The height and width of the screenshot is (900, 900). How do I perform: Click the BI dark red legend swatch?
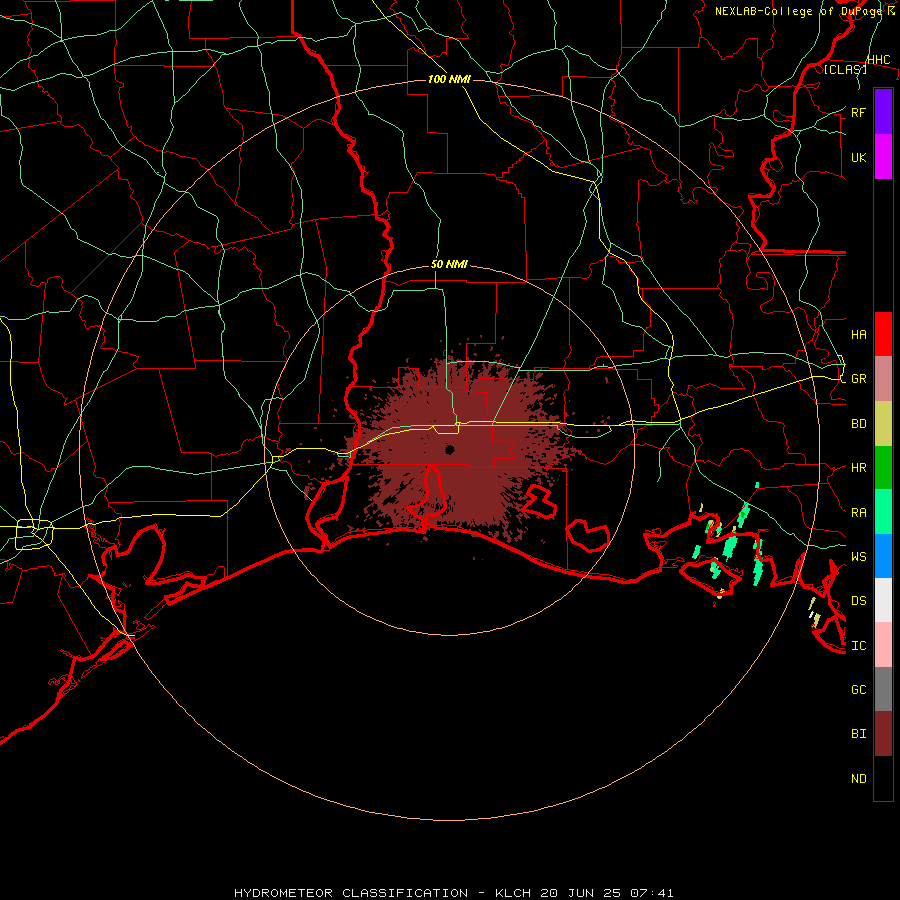[883, 734]
